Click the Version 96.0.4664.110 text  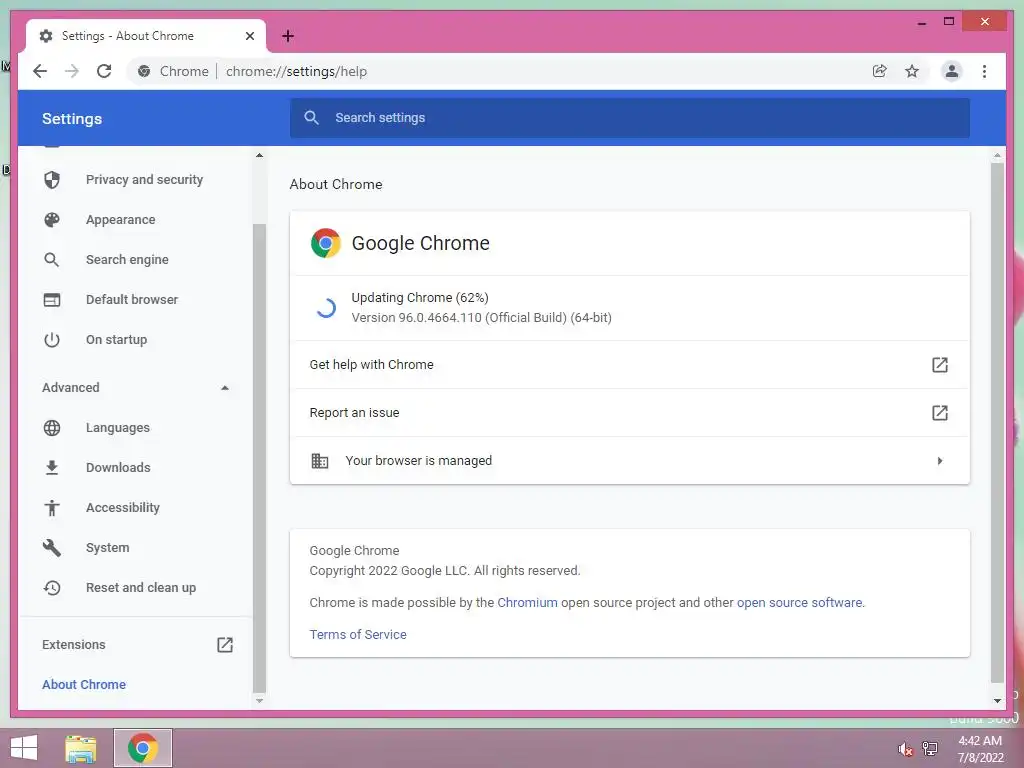[481, 318]
